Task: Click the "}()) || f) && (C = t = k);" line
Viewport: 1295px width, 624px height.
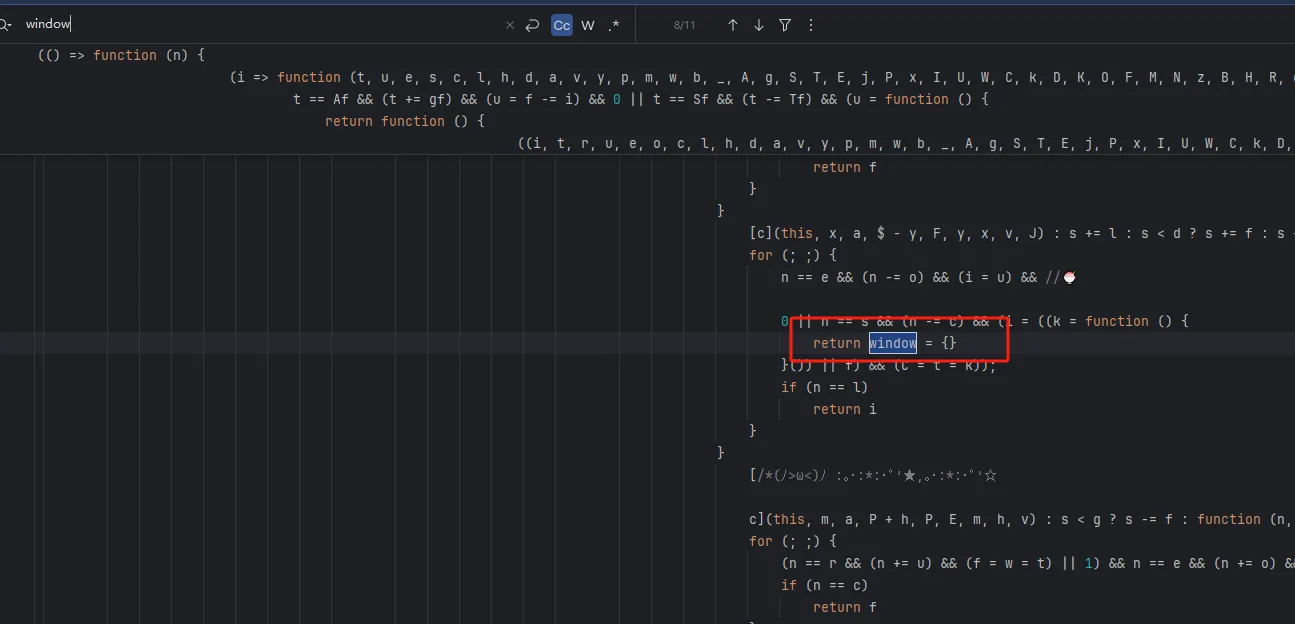Action: point(889,365)
